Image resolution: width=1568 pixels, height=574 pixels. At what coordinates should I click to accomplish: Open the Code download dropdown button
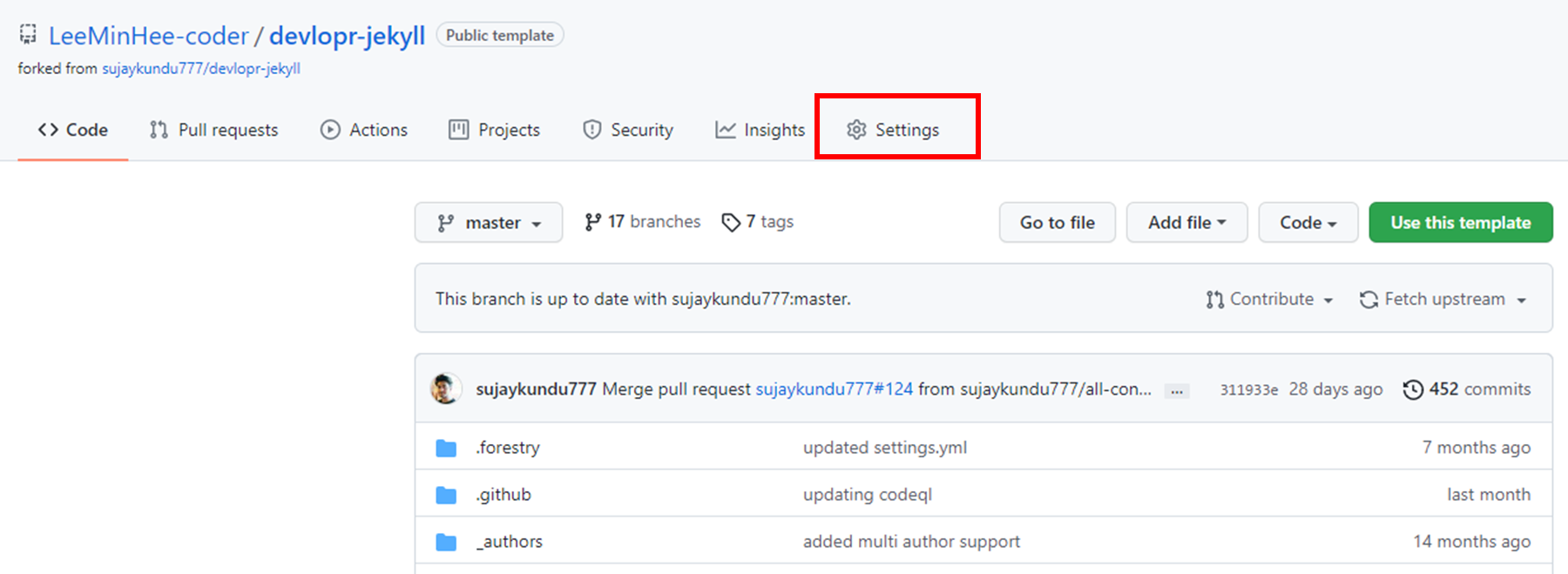pos(1308,223)
